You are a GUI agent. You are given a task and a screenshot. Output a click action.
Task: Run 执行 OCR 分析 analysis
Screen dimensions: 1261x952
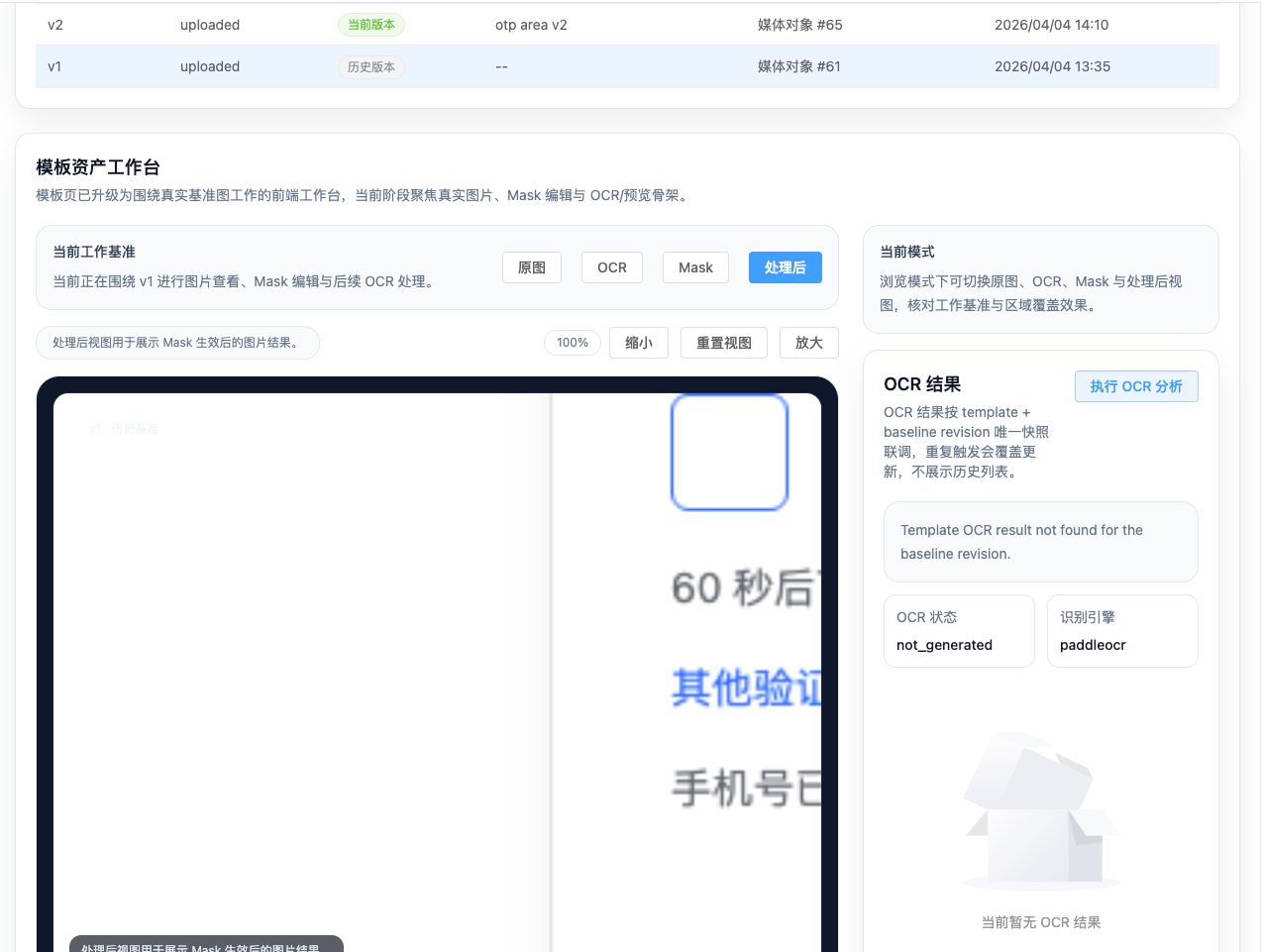click(x=1136, y=386)
